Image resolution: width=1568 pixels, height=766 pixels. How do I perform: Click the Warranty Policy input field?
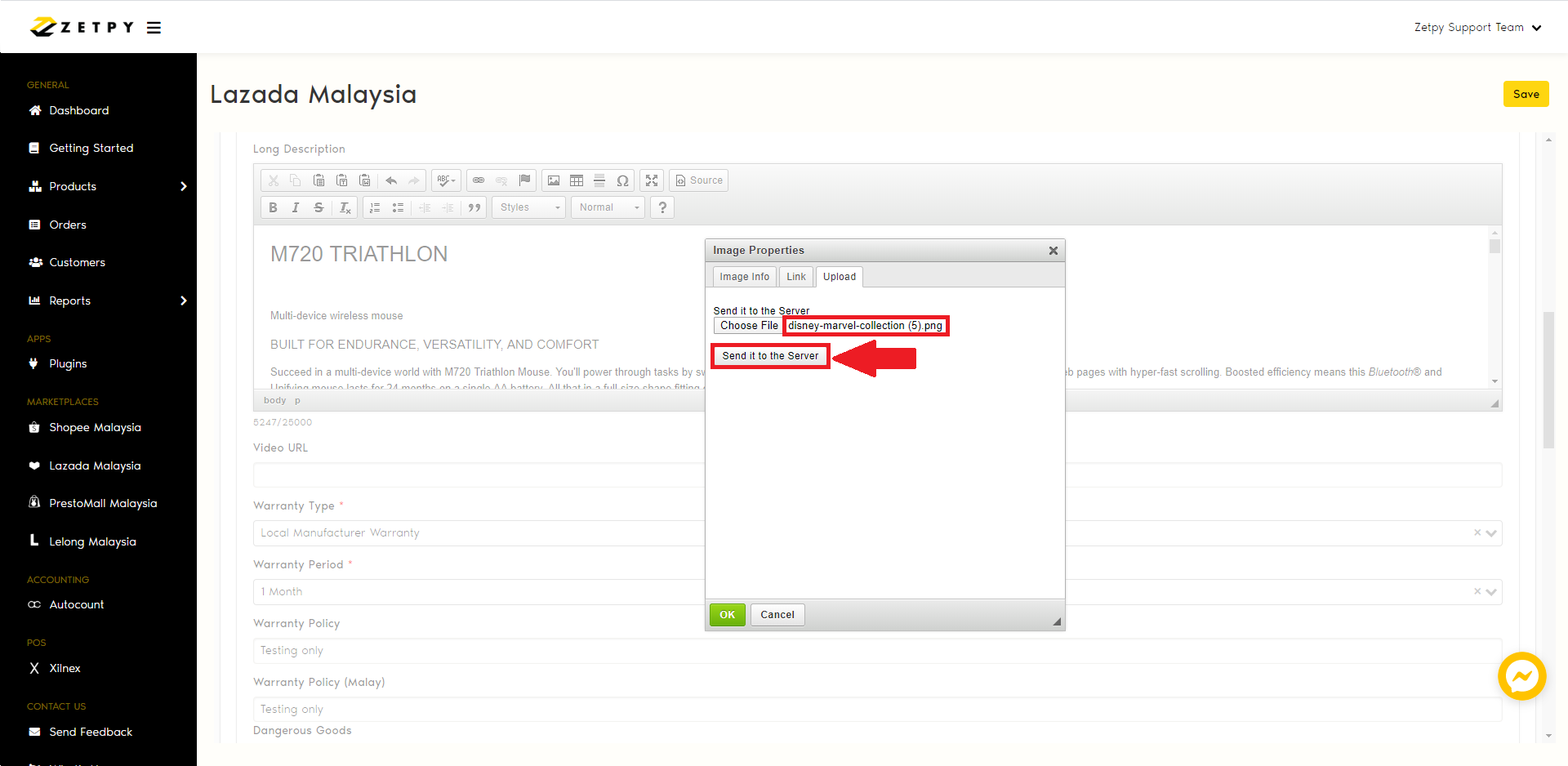coord(877,651)
